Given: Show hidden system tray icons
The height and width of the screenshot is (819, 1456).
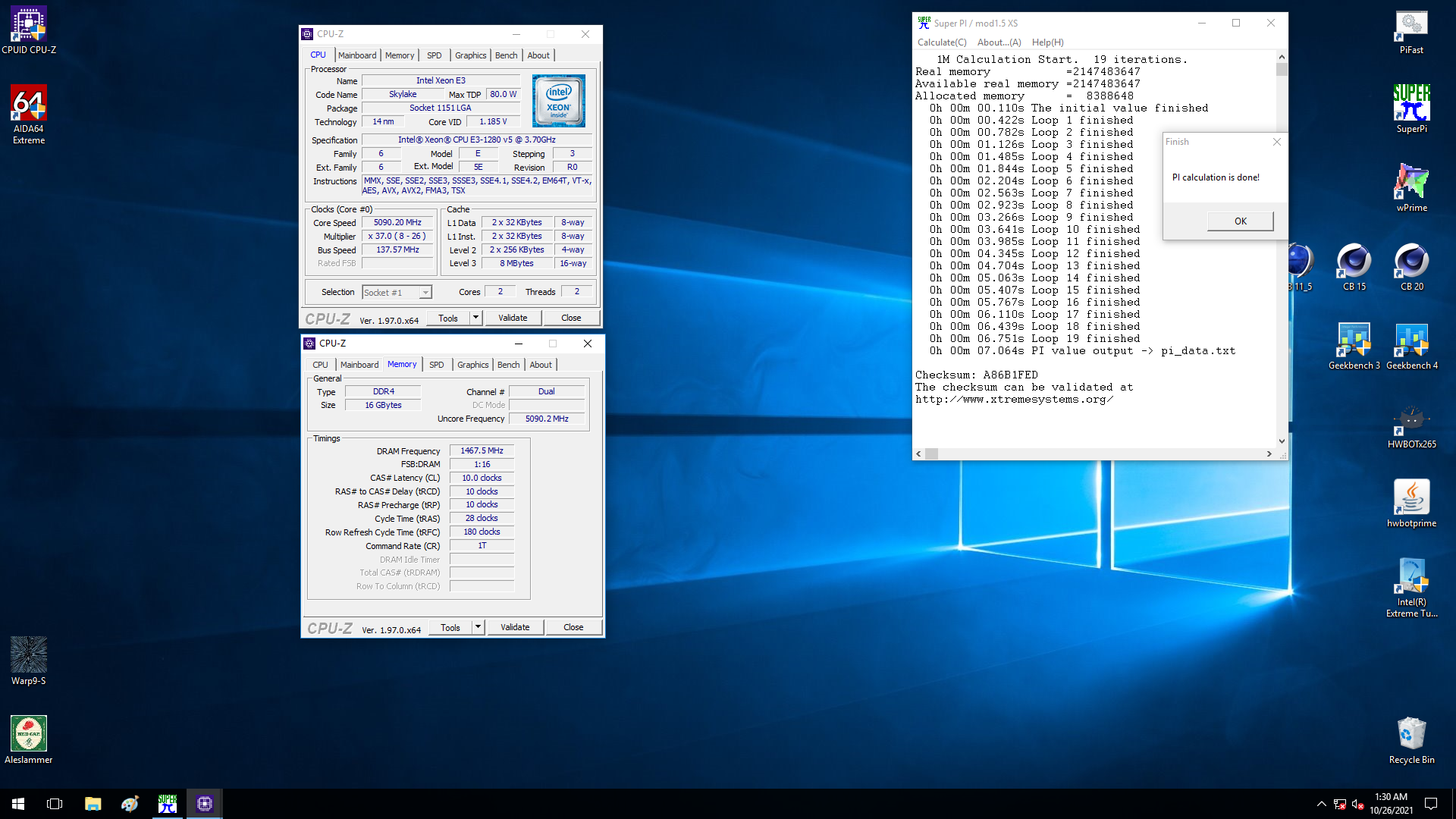Looking at the screenshot, I should point(1321,804).
